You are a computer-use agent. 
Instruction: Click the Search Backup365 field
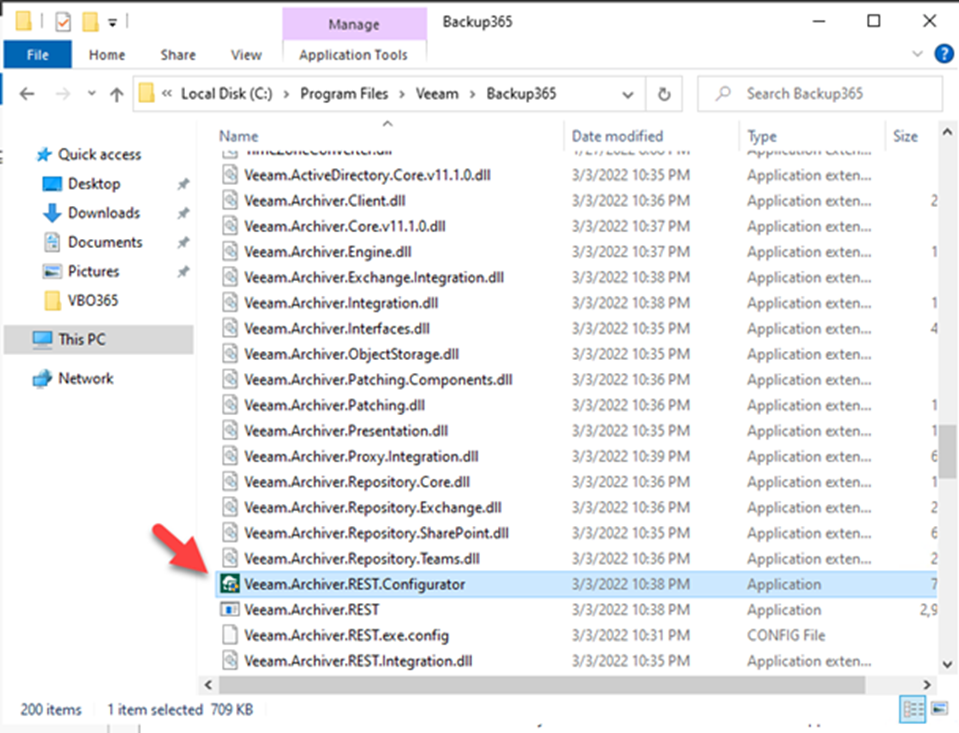tap(820, 94)
